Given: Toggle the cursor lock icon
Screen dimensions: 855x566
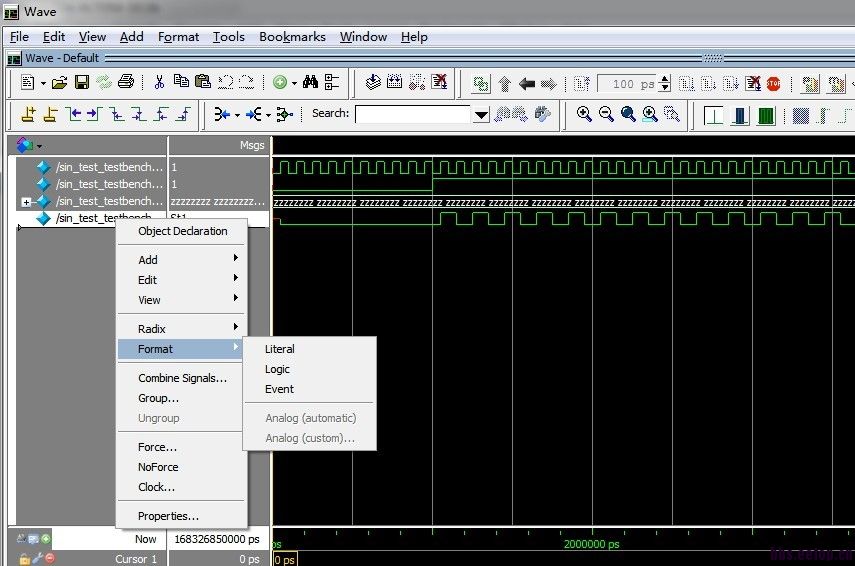Looking at the screenshot, I should 24,559.
